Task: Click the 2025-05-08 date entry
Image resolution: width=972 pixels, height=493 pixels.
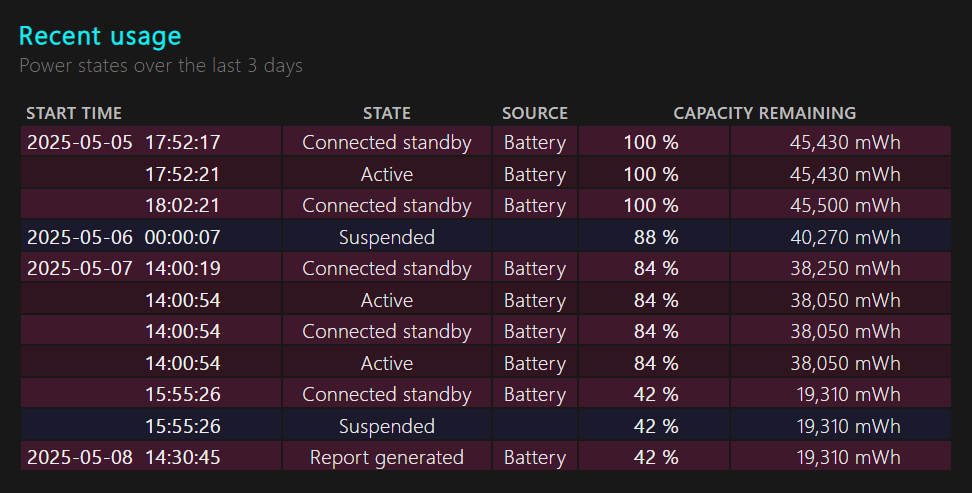Action: click(79, 457)
